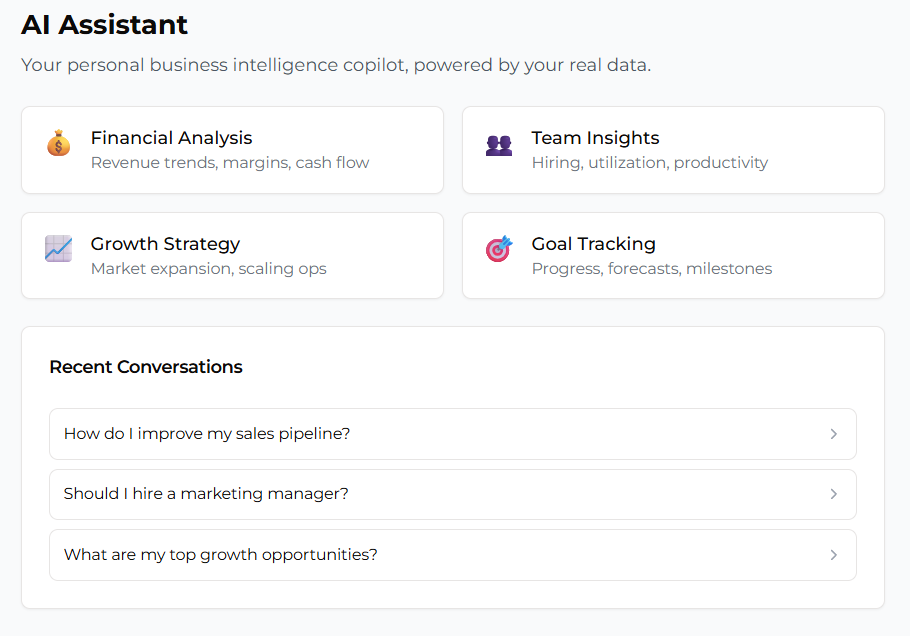This screenshot has height=636, width=910.
Task: Click the AI Assistant title
Action: [x=104, y=25]
